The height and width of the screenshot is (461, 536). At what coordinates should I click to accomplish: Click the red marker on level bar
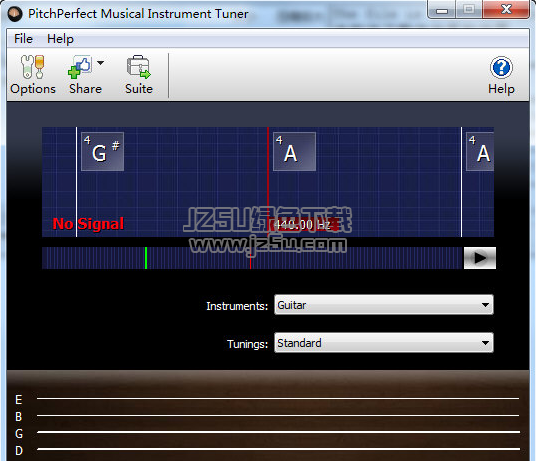coord(251,258)
